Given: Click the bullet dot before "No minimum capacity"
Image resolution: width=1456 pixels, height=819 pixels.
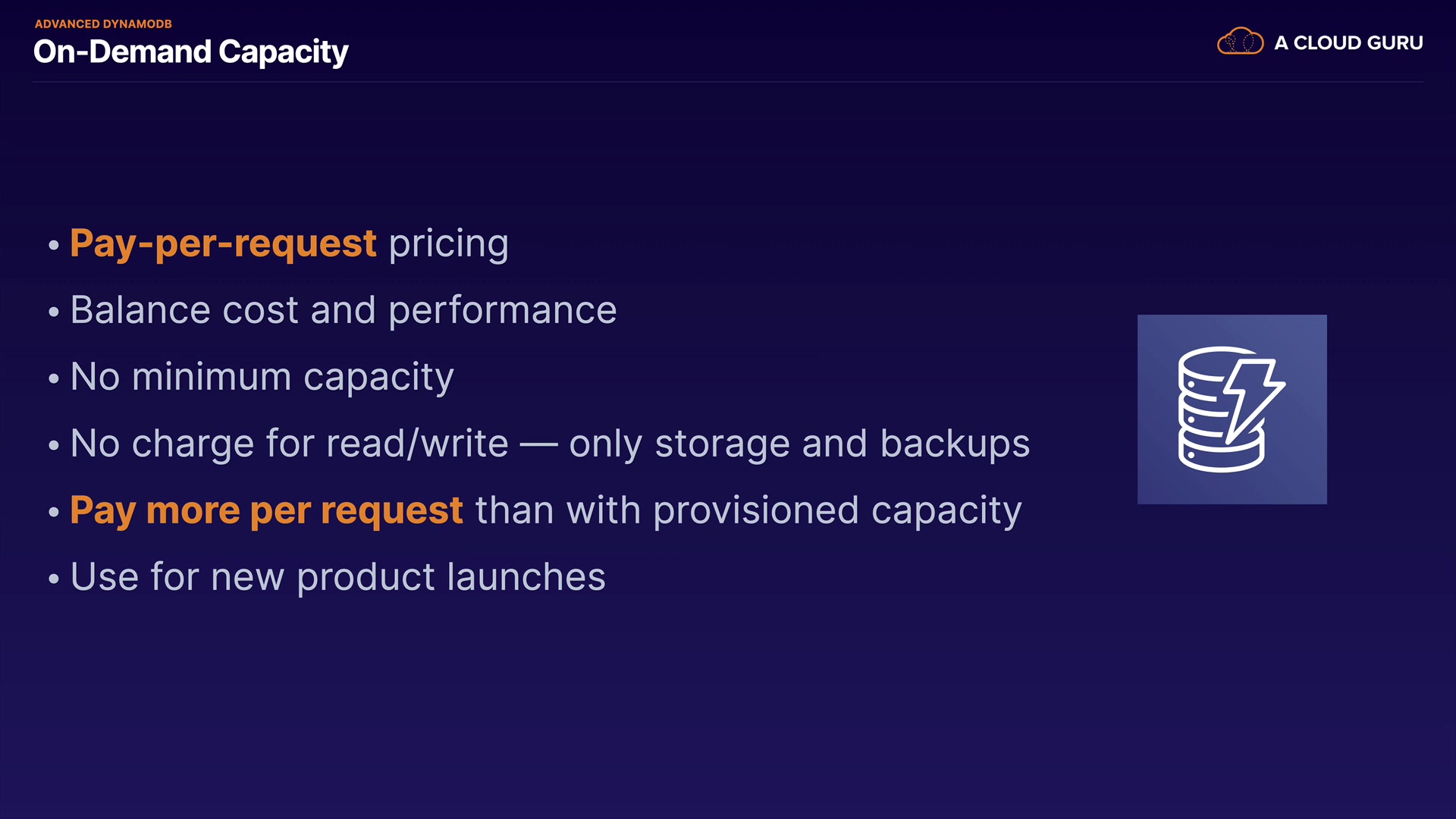Looking at the screenshot, I should [53, 378].
